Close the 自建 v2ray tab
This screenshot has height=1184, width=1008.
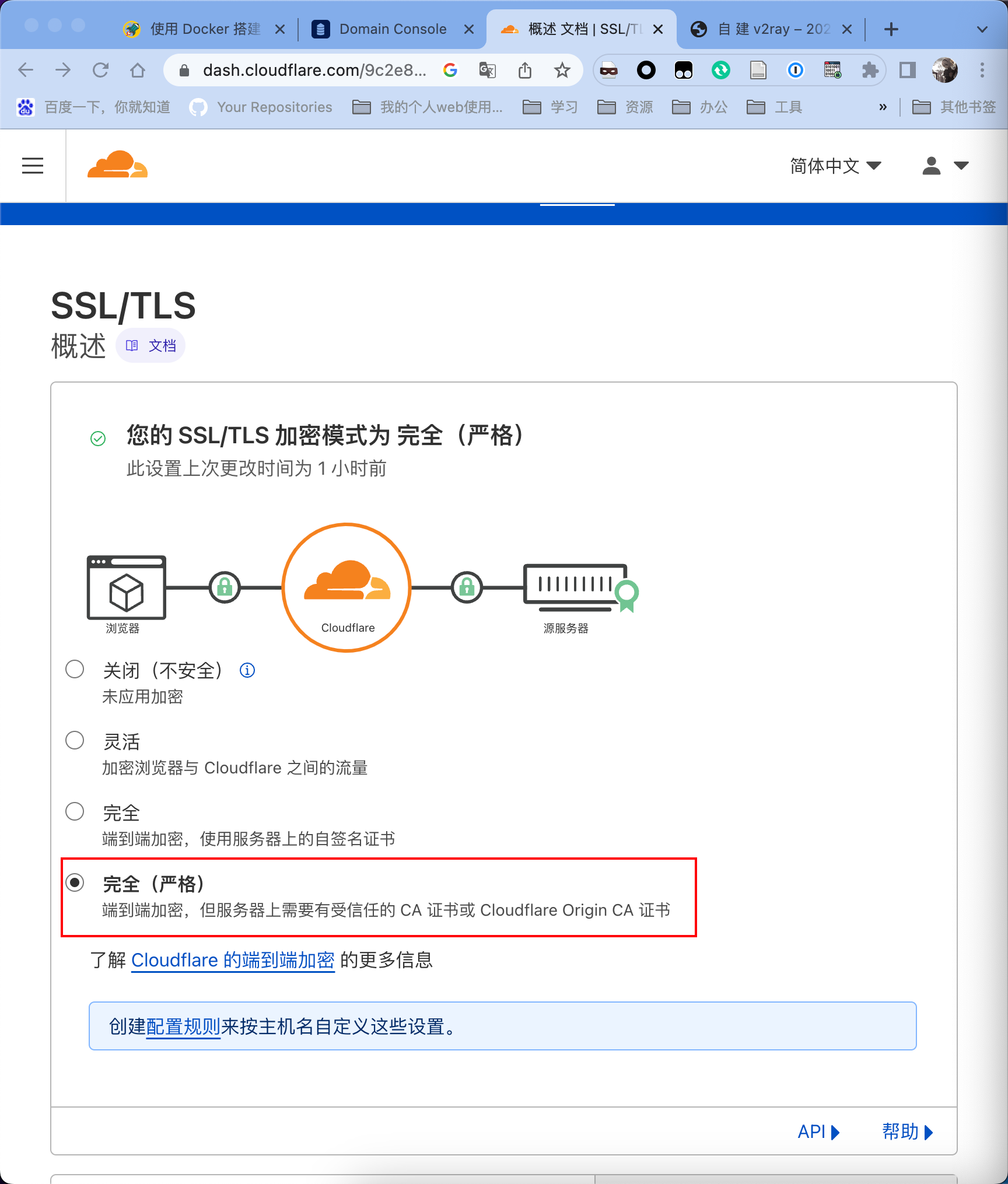(847, 29)
